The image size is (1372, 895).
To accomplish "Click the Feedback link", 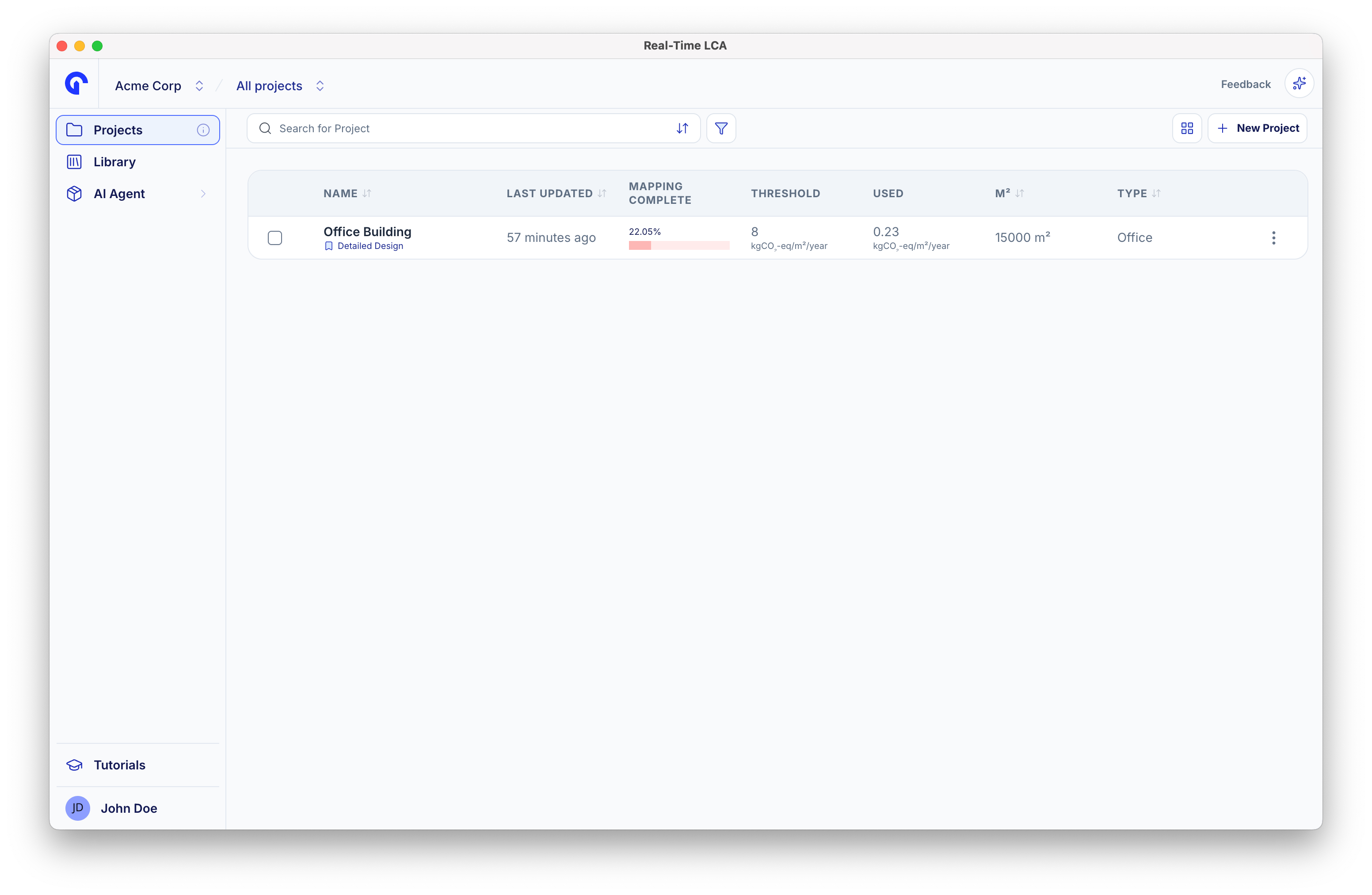I will coord(1245,84).
